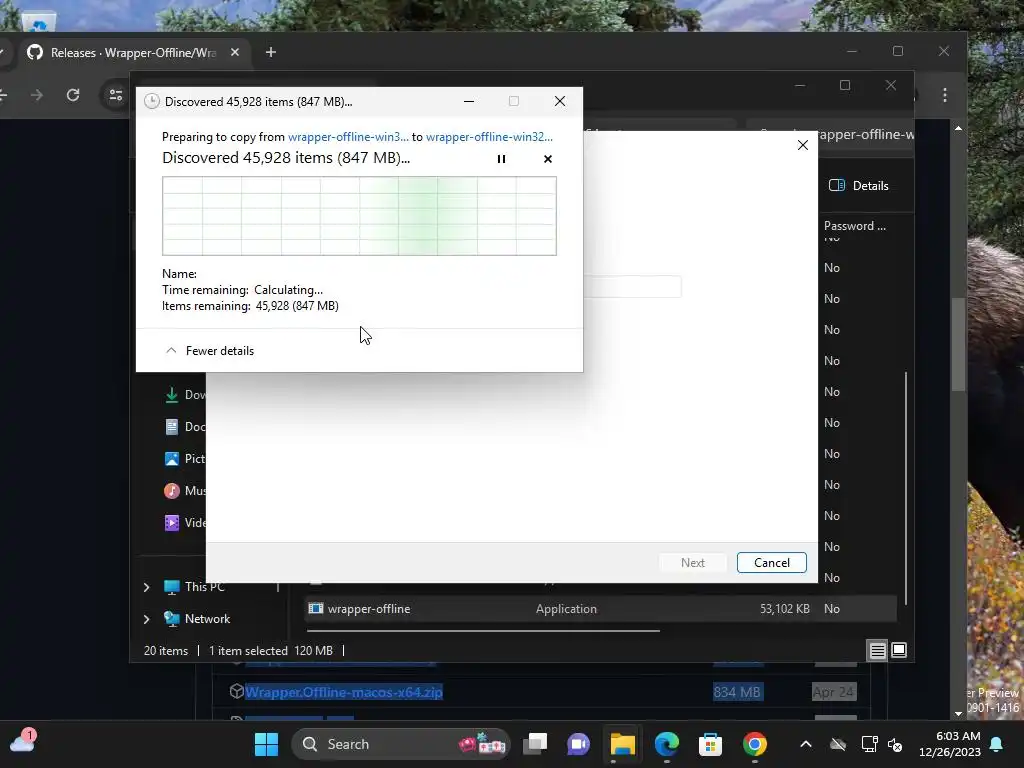The width and height of the screenshot is (1024, 768).
Task: Reload the page in Chrome
Action: pos(73,95)
